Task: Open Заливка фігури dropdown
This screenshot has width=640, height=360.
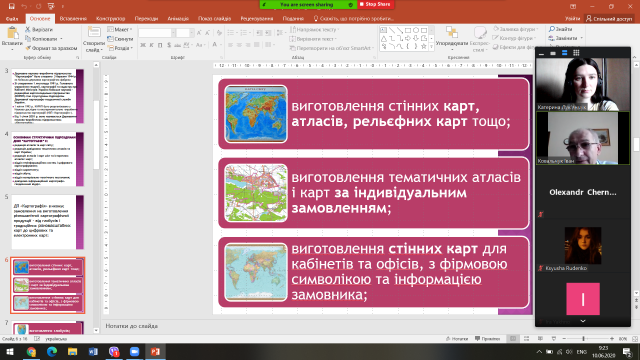Action: pos(516,29)
